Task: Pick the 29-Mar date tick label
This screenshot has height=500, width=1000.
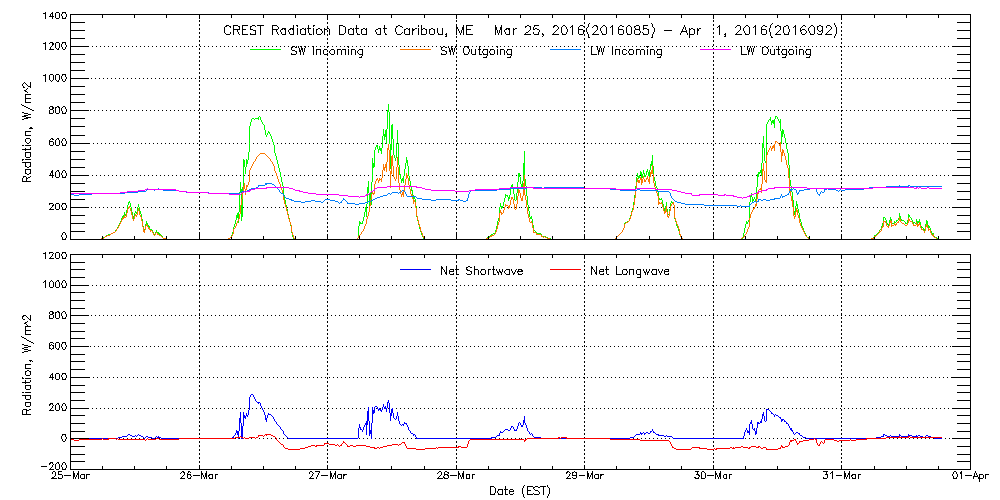Action: coord(585,477)
